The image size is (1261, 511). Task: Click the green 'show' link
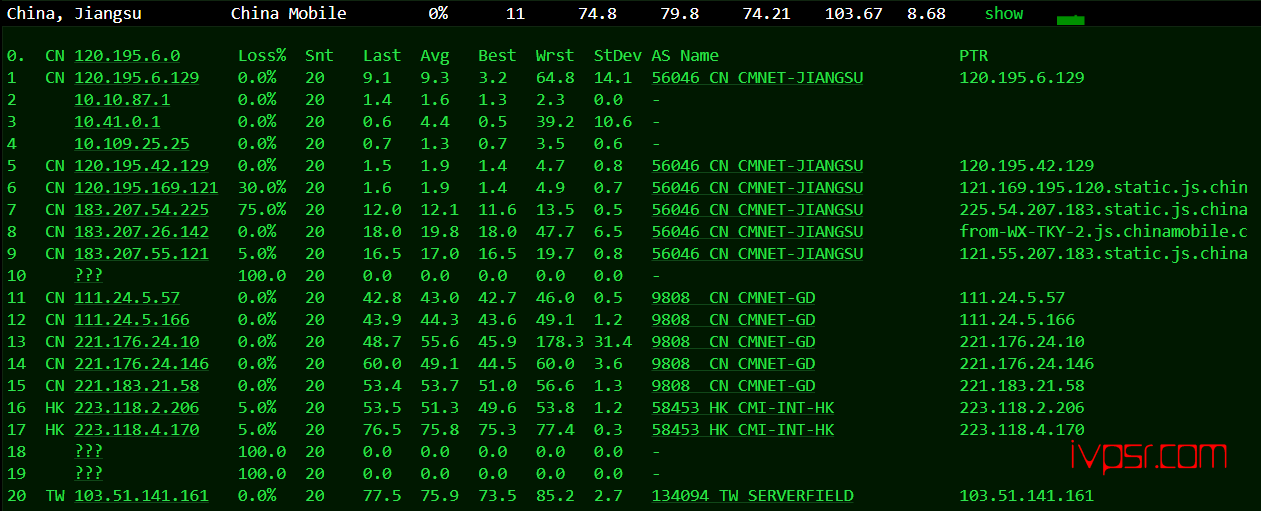click(x=1004, y=13)
